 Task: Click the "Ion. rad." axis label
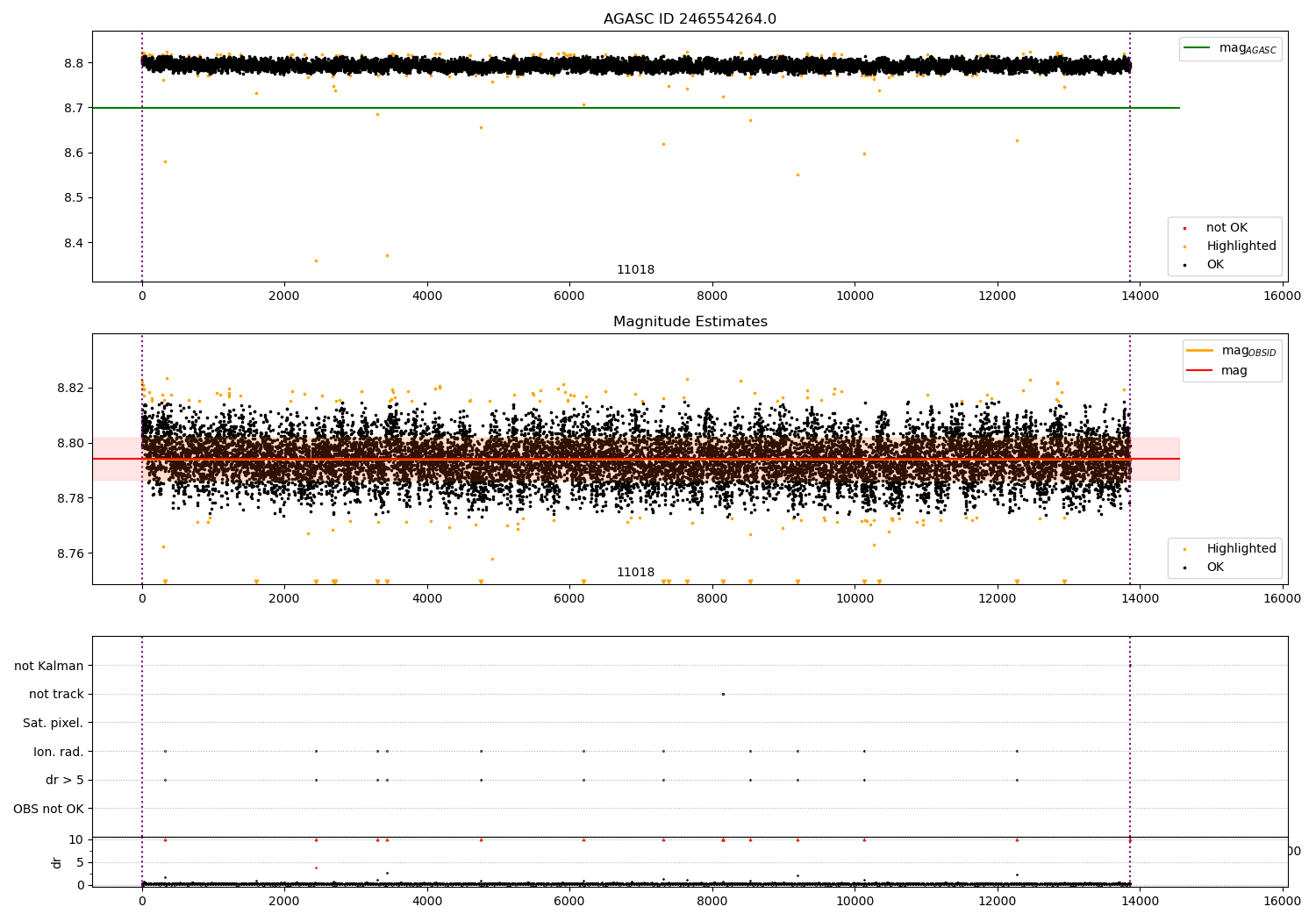point(59,752)
